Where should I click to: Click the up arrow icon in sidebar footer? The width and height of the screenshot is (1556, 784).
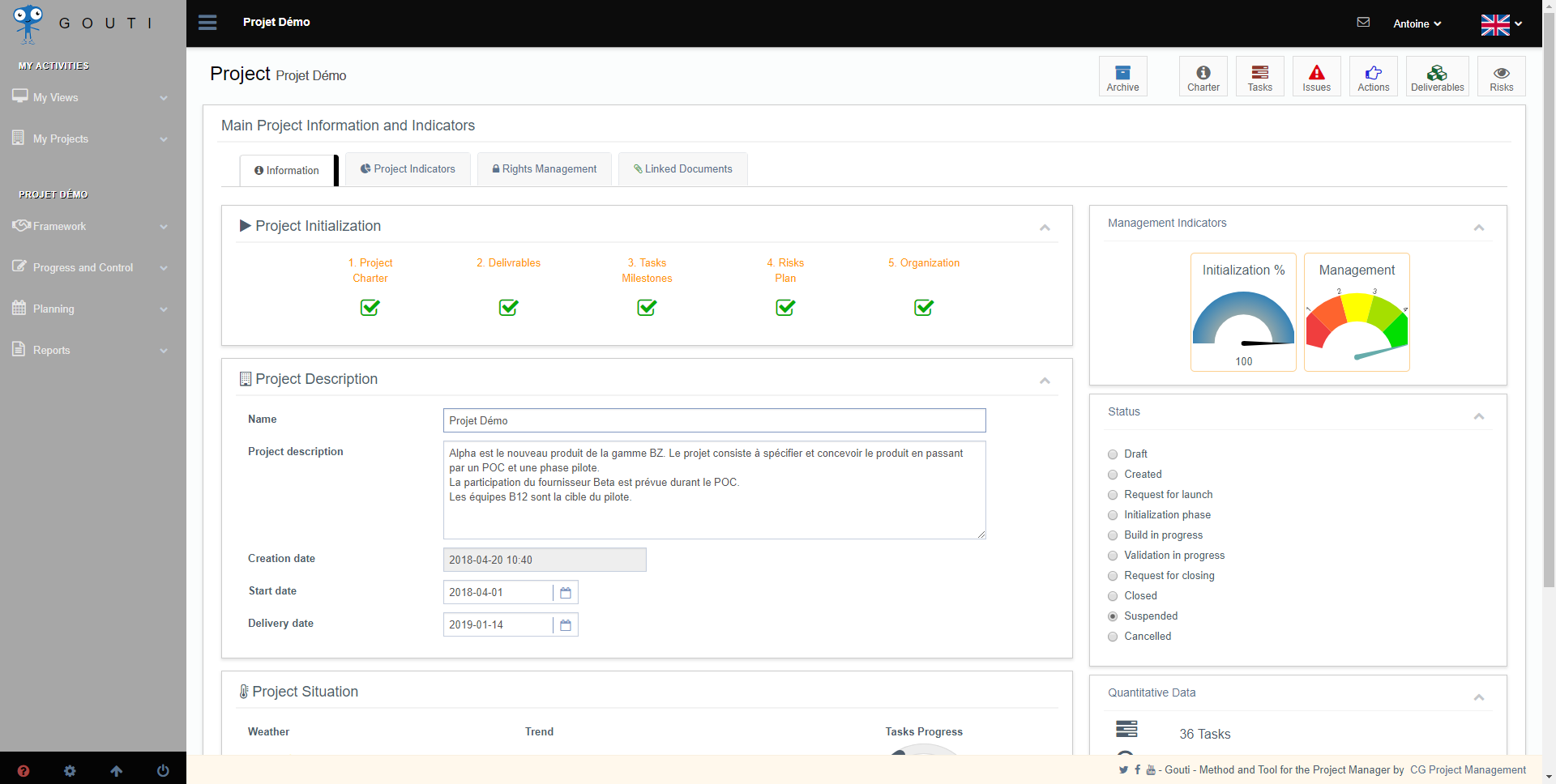coord(117,771)
